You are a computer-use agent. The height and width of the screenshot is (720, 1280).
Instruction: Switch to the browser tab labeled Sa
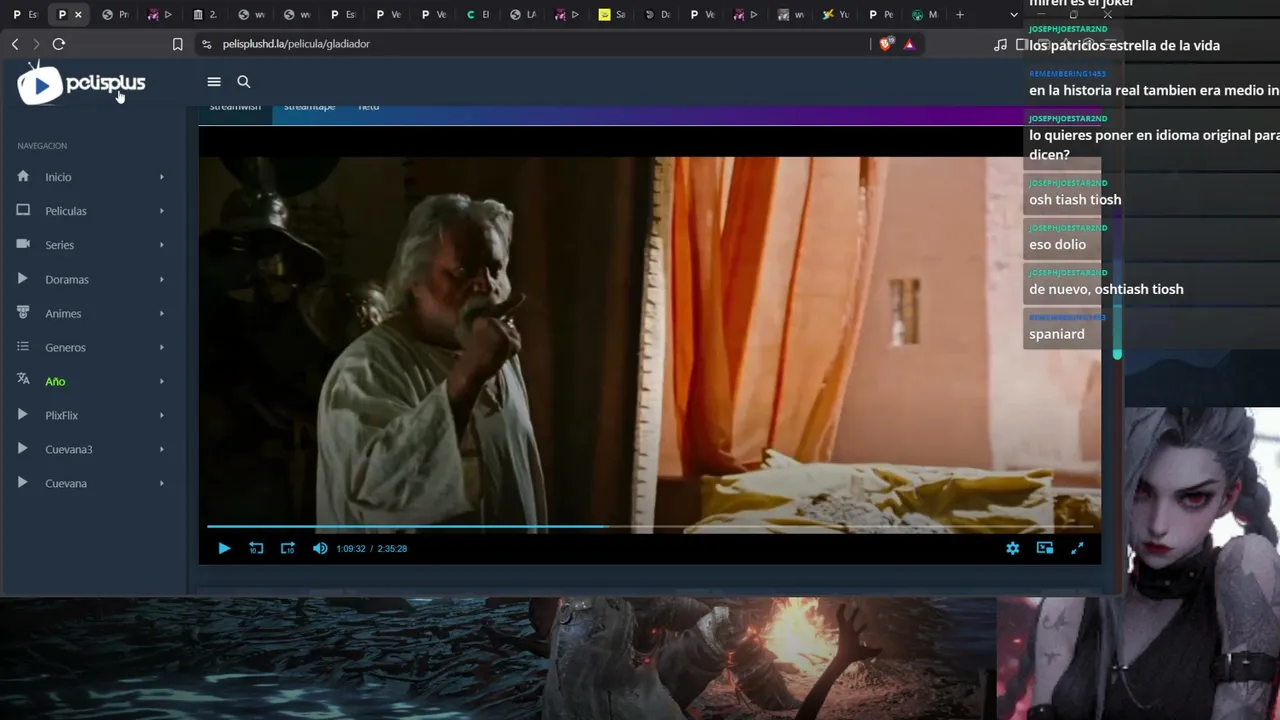[x=613, y=15]
